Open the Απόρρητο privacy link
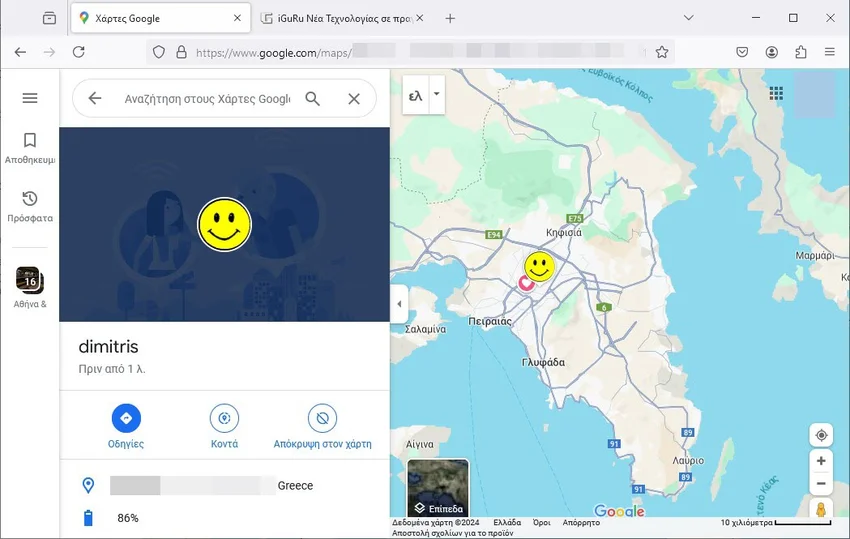 [581, 523]
